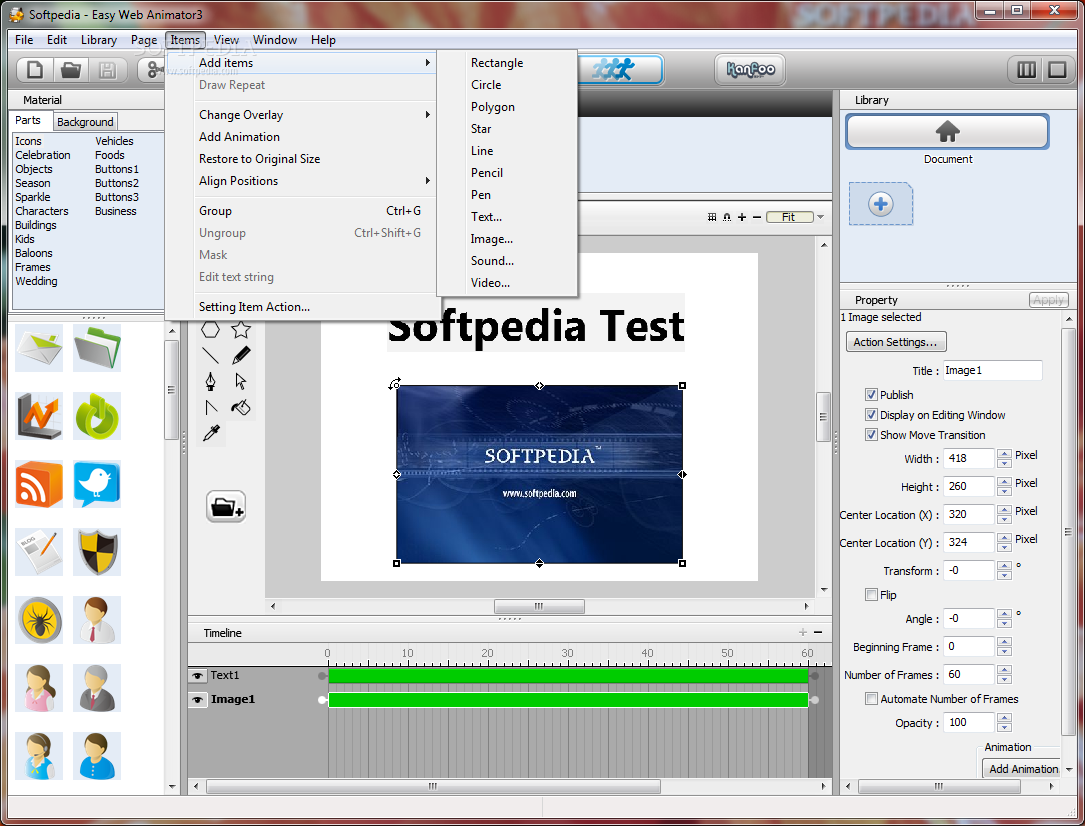The height and width of the screenshot is (826, 1085).
Task: Collapse timeline rows with the minus button
Action: point(818,632)
